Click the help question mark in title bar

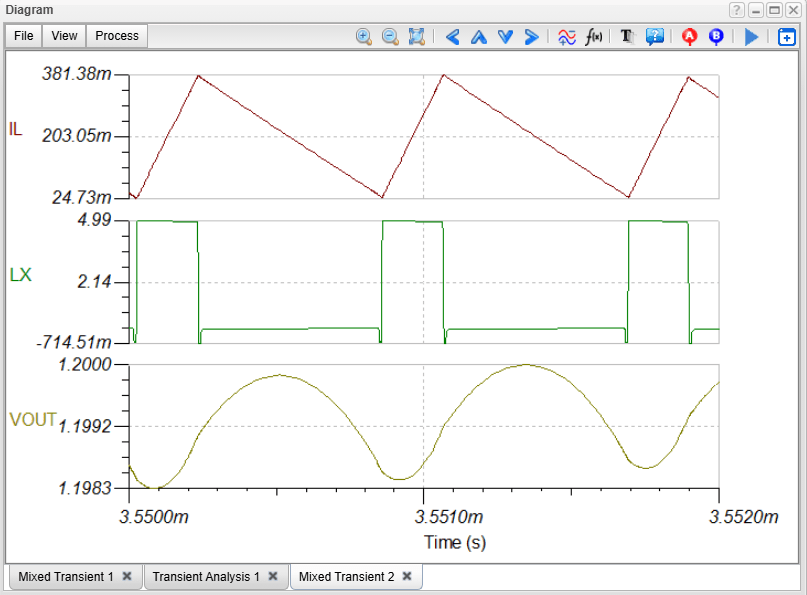737,10
